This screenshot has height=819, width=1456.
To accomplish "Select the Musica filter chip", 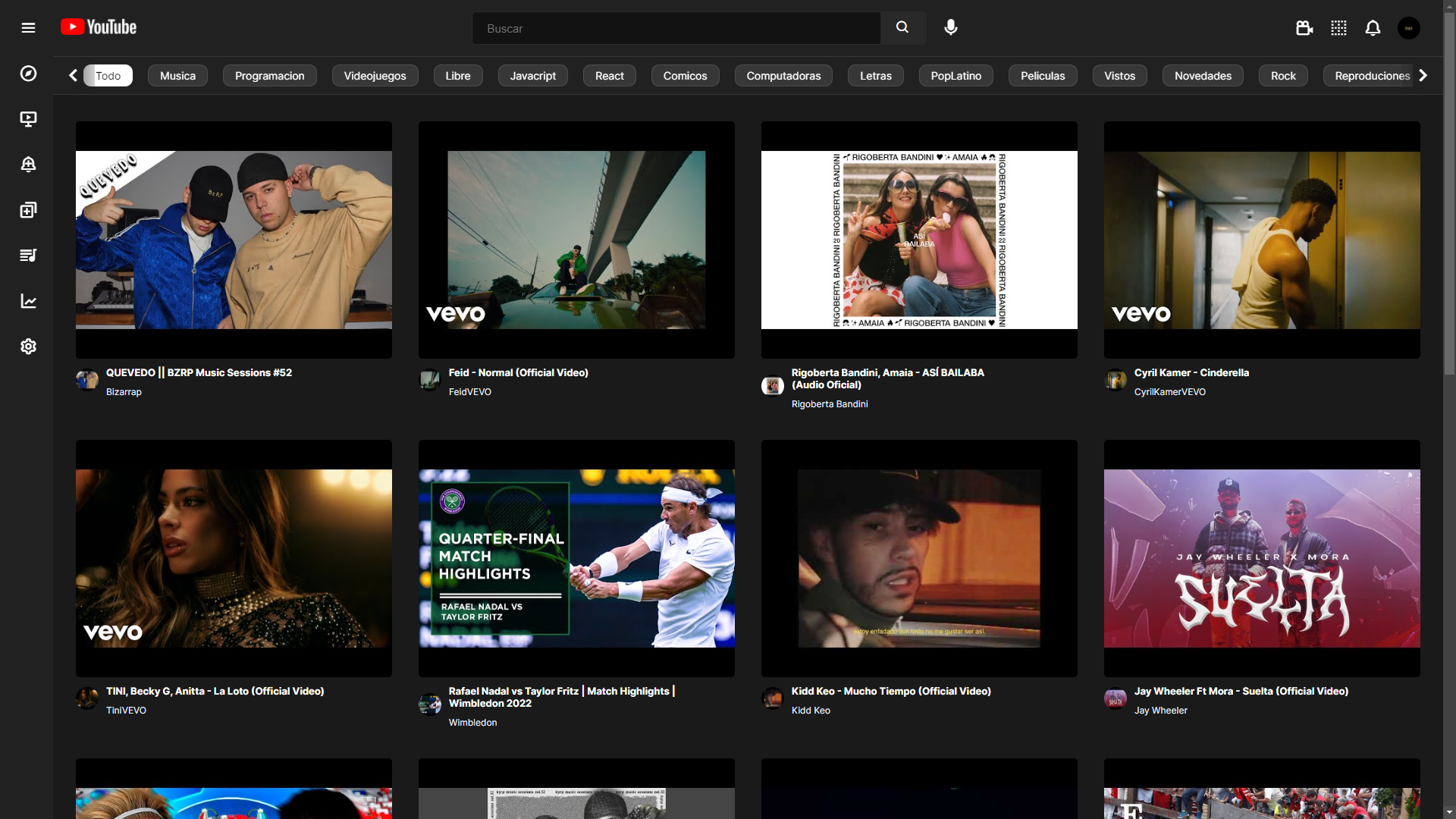I will (177, 76).
